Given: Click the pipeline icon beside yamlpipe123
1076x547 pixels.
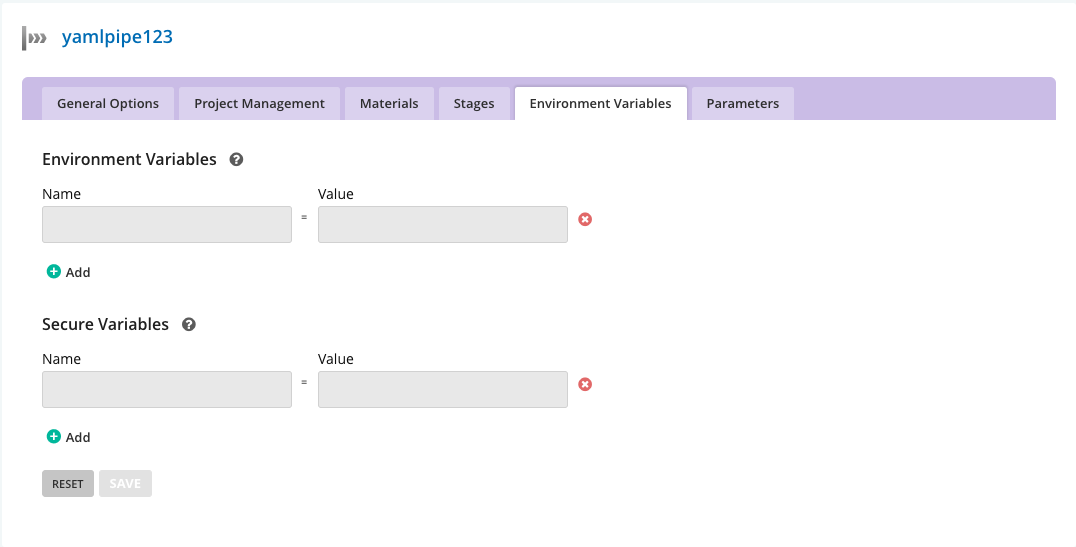Looking at the screenshot, I should click(35, 39).
